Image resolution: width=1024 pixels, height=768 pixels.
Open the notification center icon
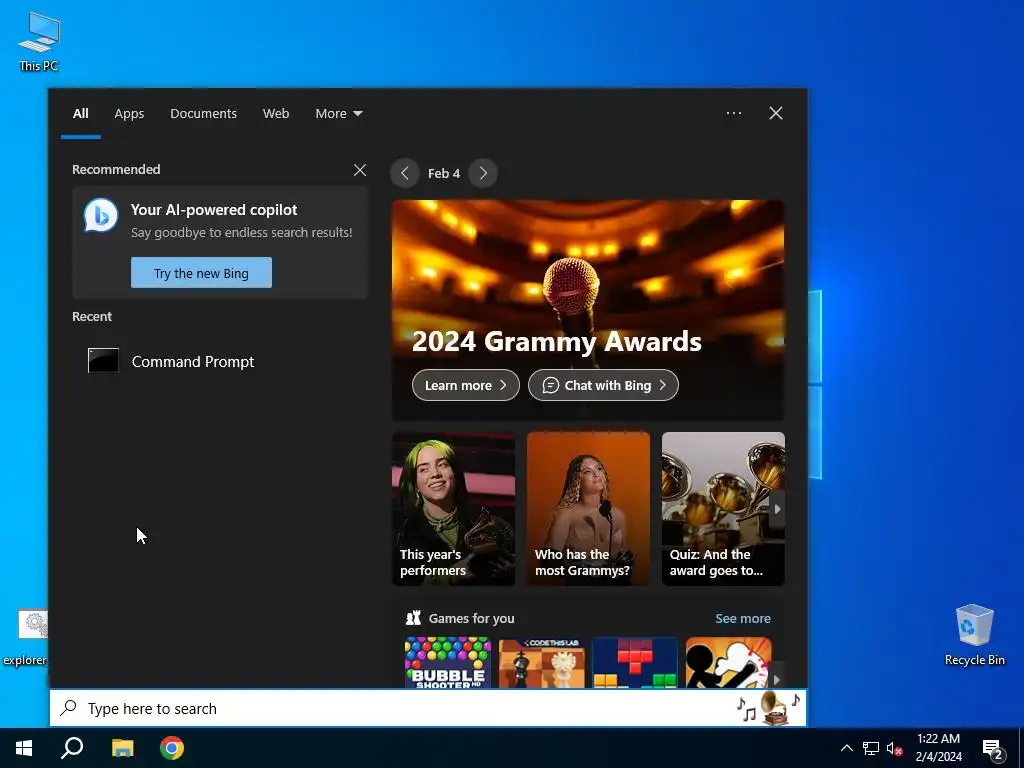click(993, 750)
